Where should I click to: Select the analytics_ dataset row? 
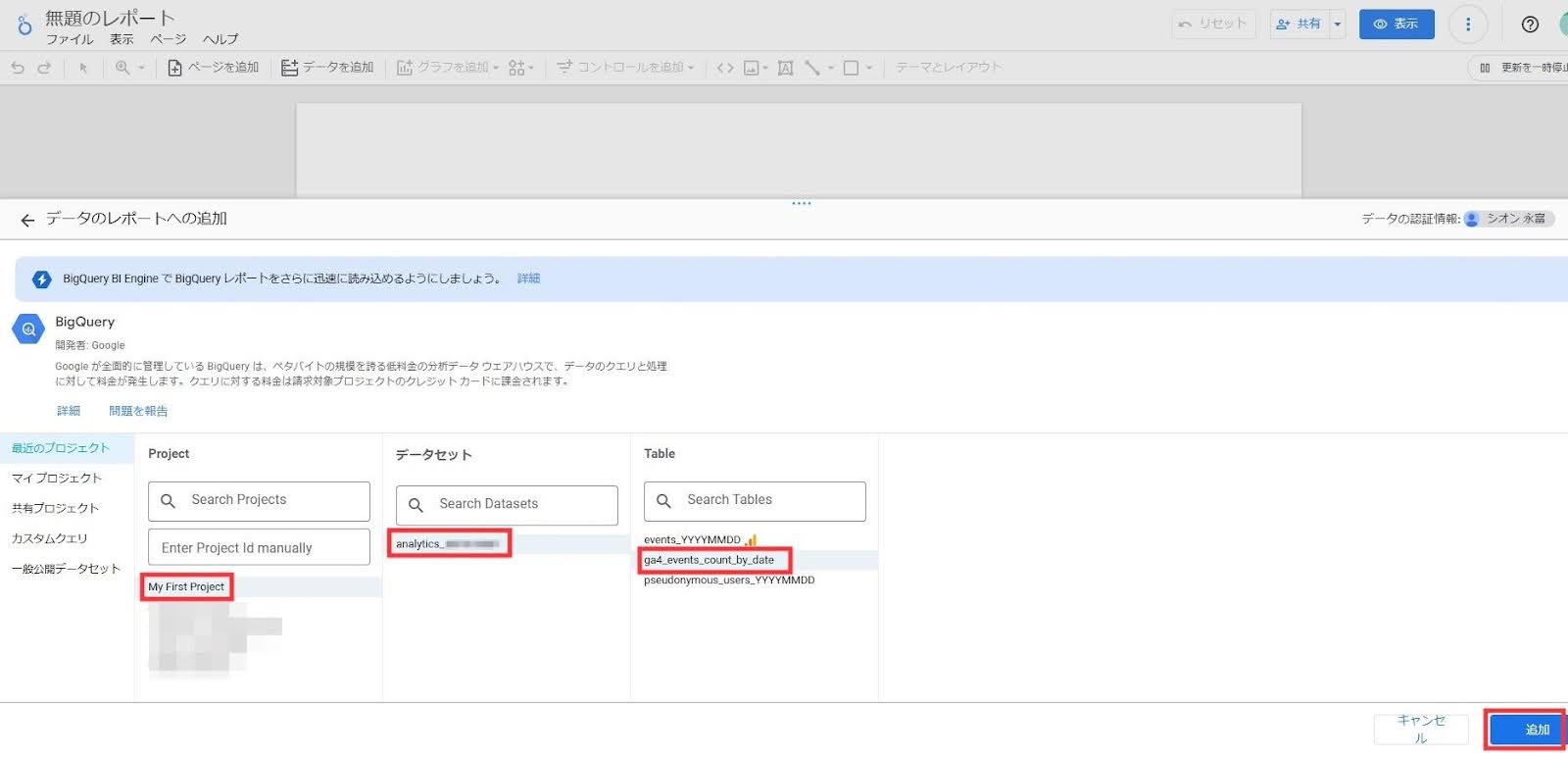(x=509, y=543)
